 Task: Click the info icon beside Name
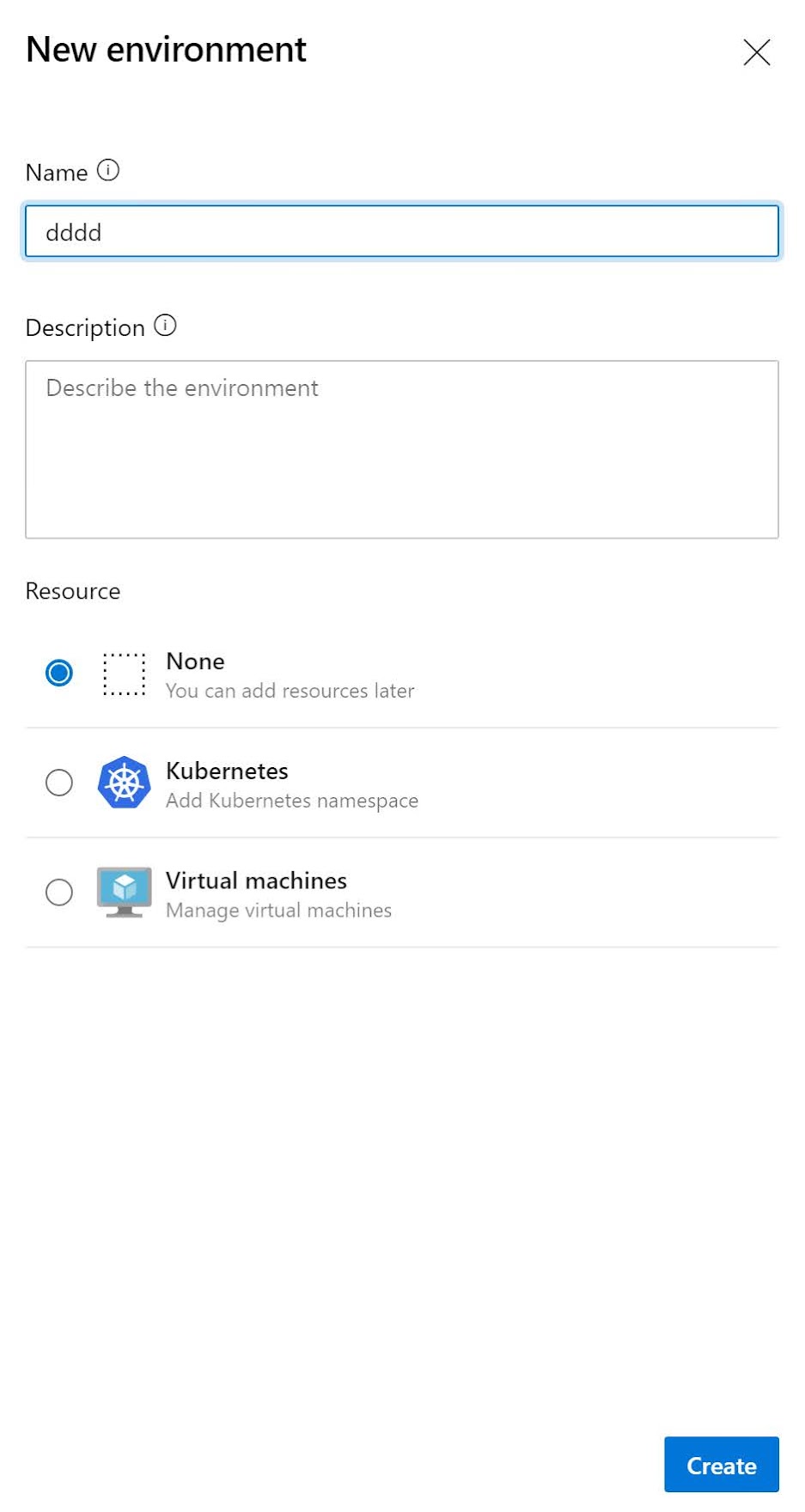pyautogui.click(x=108, y=170)
